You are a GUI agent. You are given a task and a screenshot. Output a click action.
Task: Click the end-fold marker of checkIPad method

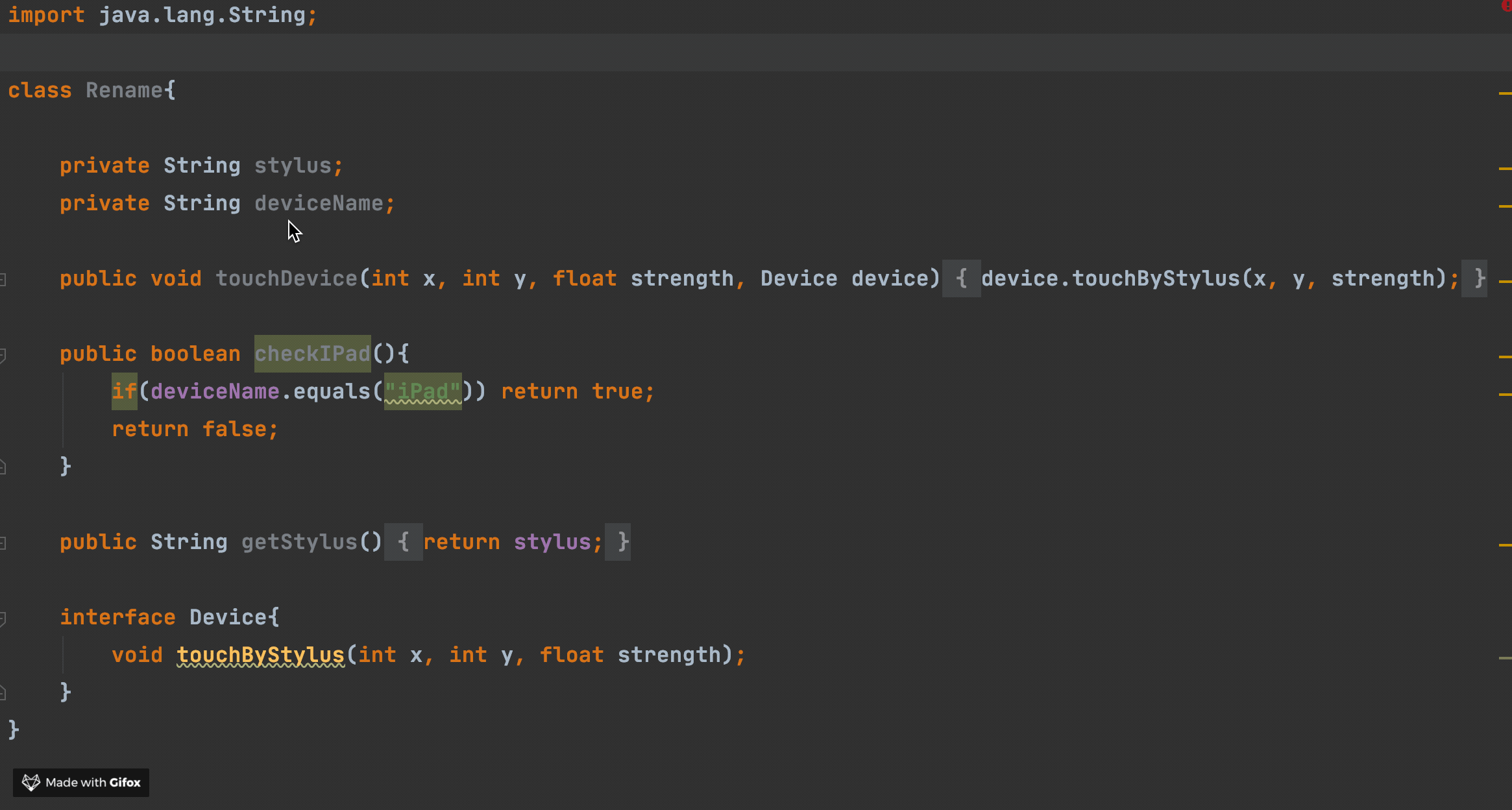3,467
